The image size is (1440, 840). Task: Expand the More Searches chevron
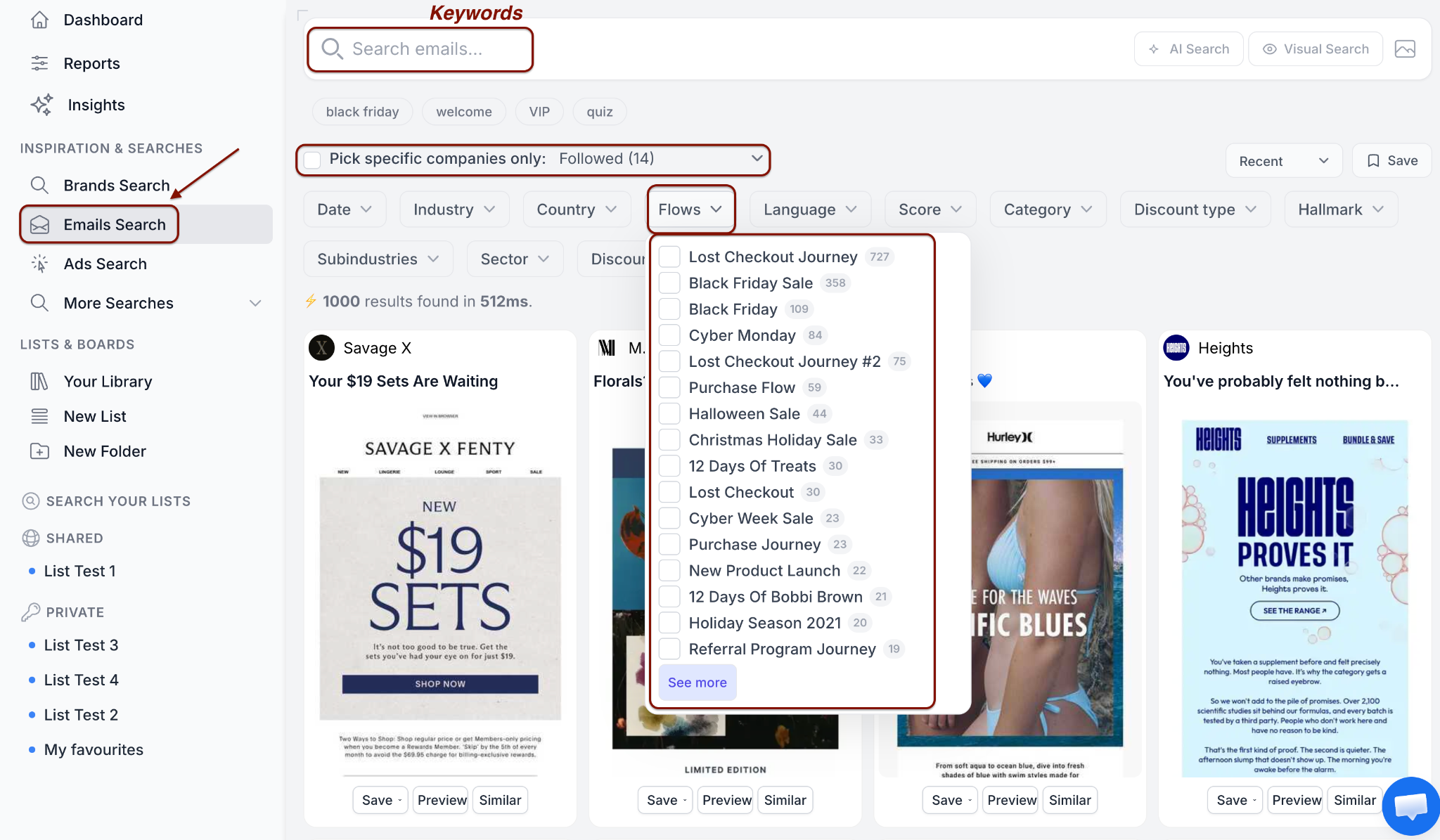(255, 303)
